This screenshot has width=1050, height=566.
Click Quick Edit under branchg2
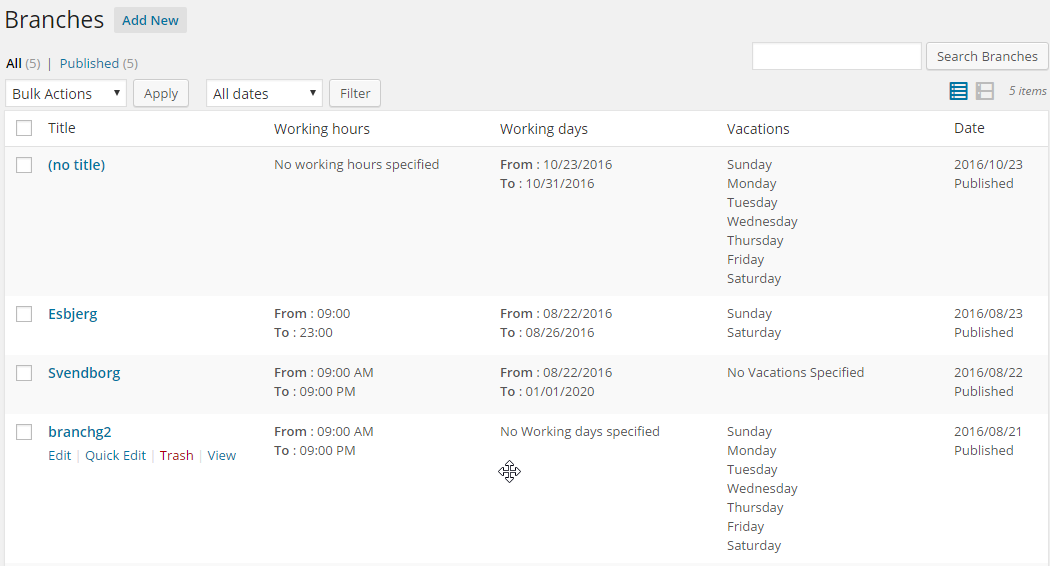click(x=115, y=455)
